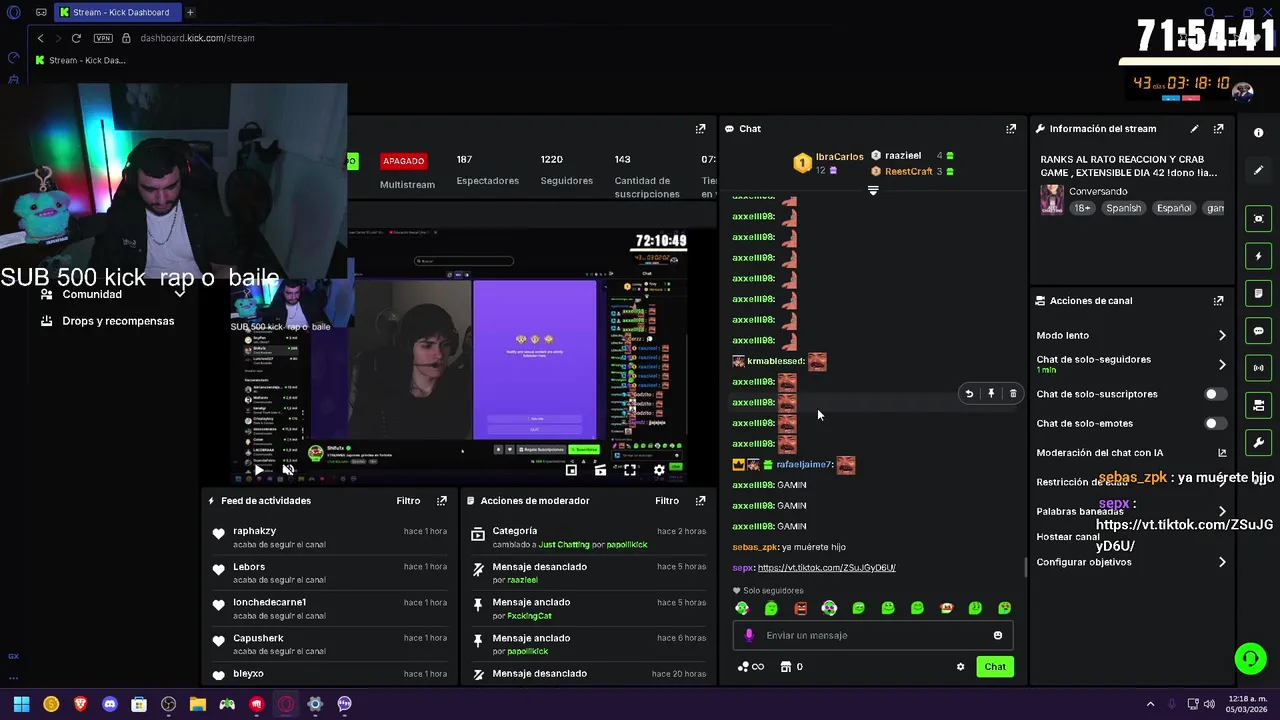This screenshot has height=720, width=1280.
Task: Collapse the Comunidad sidebar section
Action: (x=180, y=295)
